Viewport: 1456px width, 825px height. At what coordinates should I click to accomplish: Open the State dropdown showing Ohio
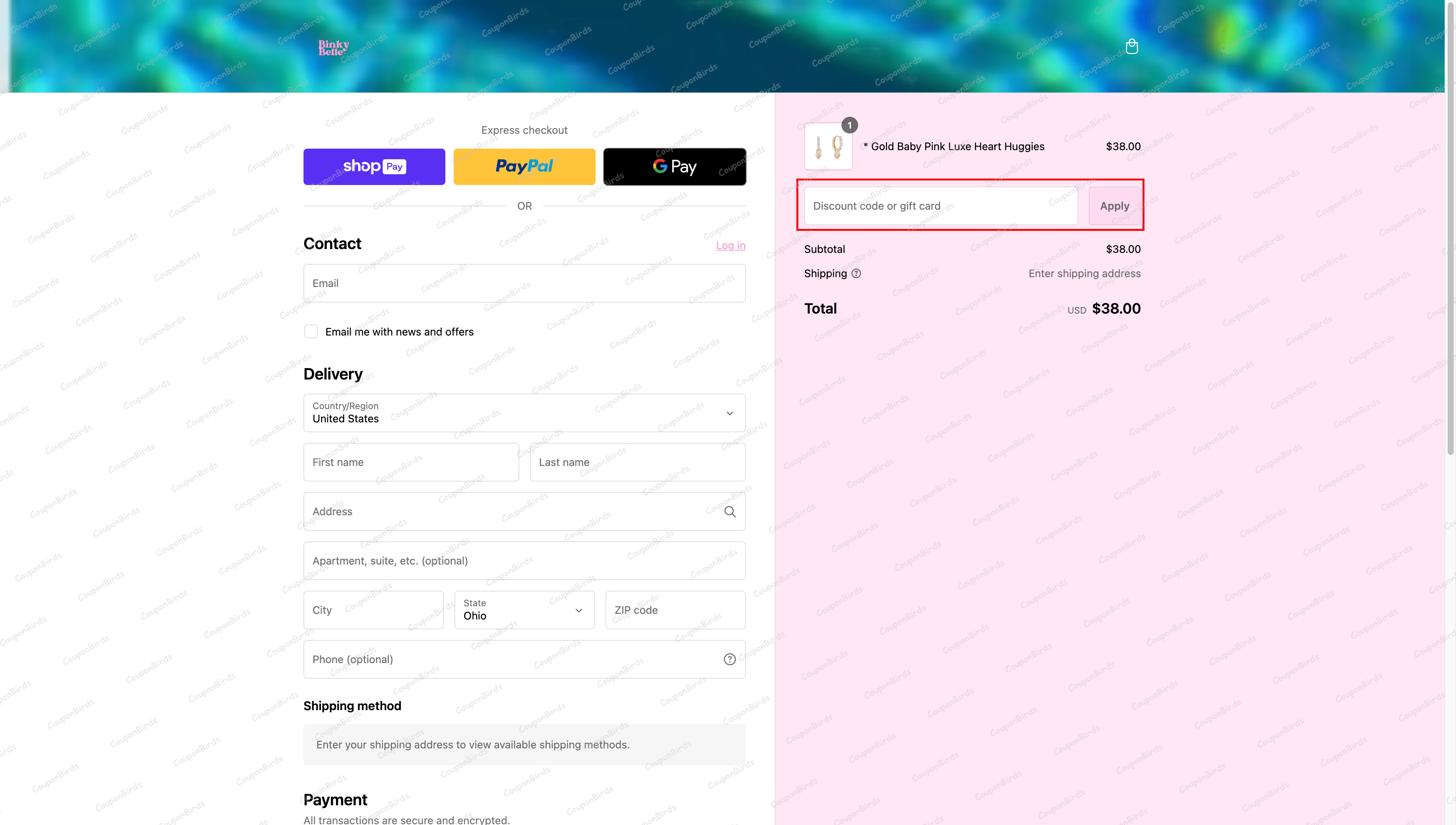click(x=524, y=610)
